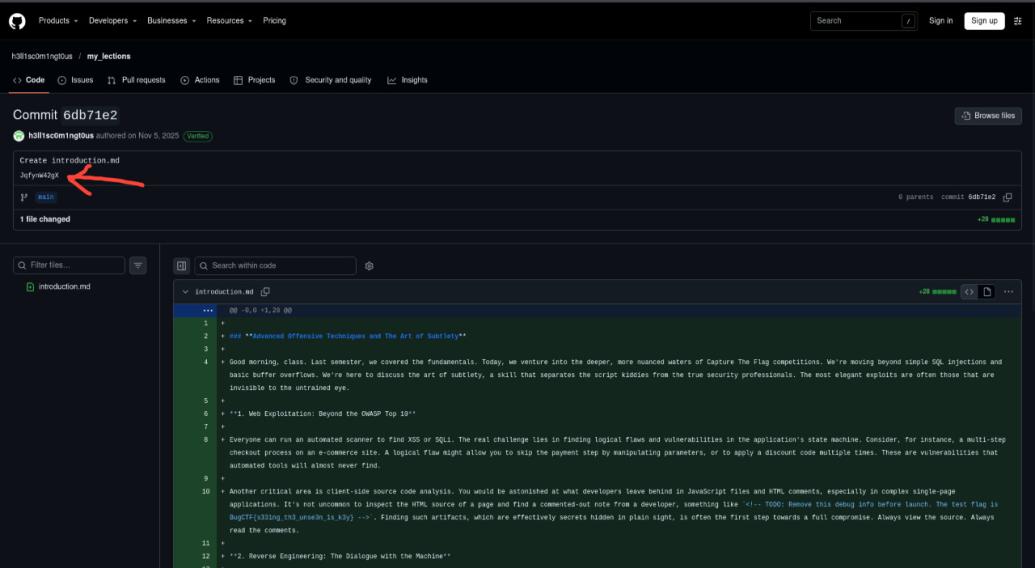The height and width of the screenshot is (568, 1035).
Task: Click the Sign in link
Action: 941,20
